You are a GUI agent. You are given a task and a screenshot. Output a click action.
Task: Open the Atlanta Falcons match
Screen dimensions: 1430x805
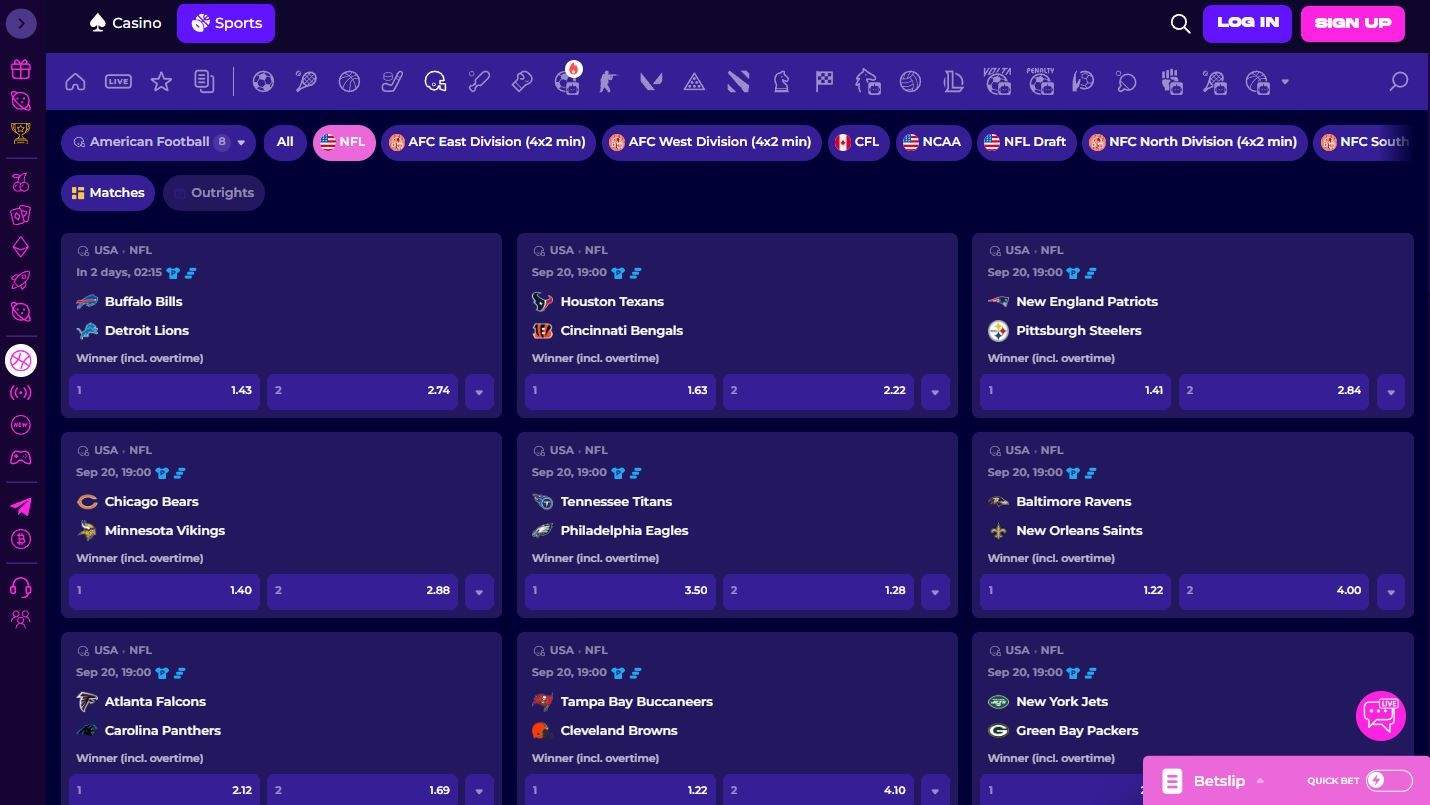155,702
